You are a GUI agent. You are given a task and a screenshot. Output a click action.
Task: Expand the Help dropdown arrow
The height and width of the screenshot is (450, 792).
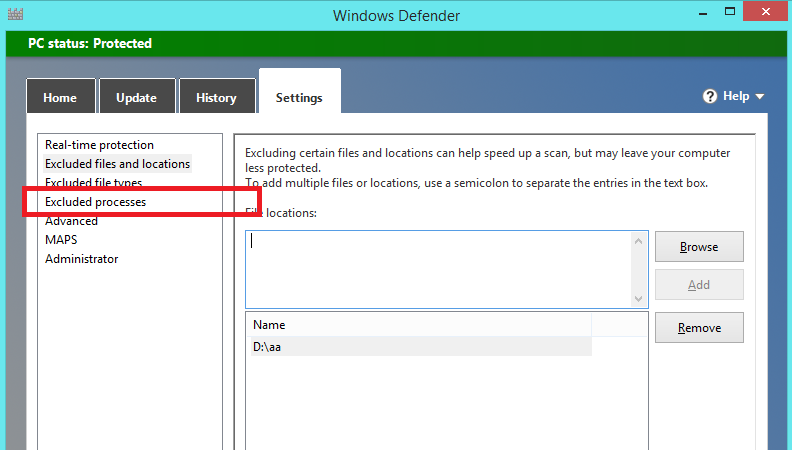760,96
